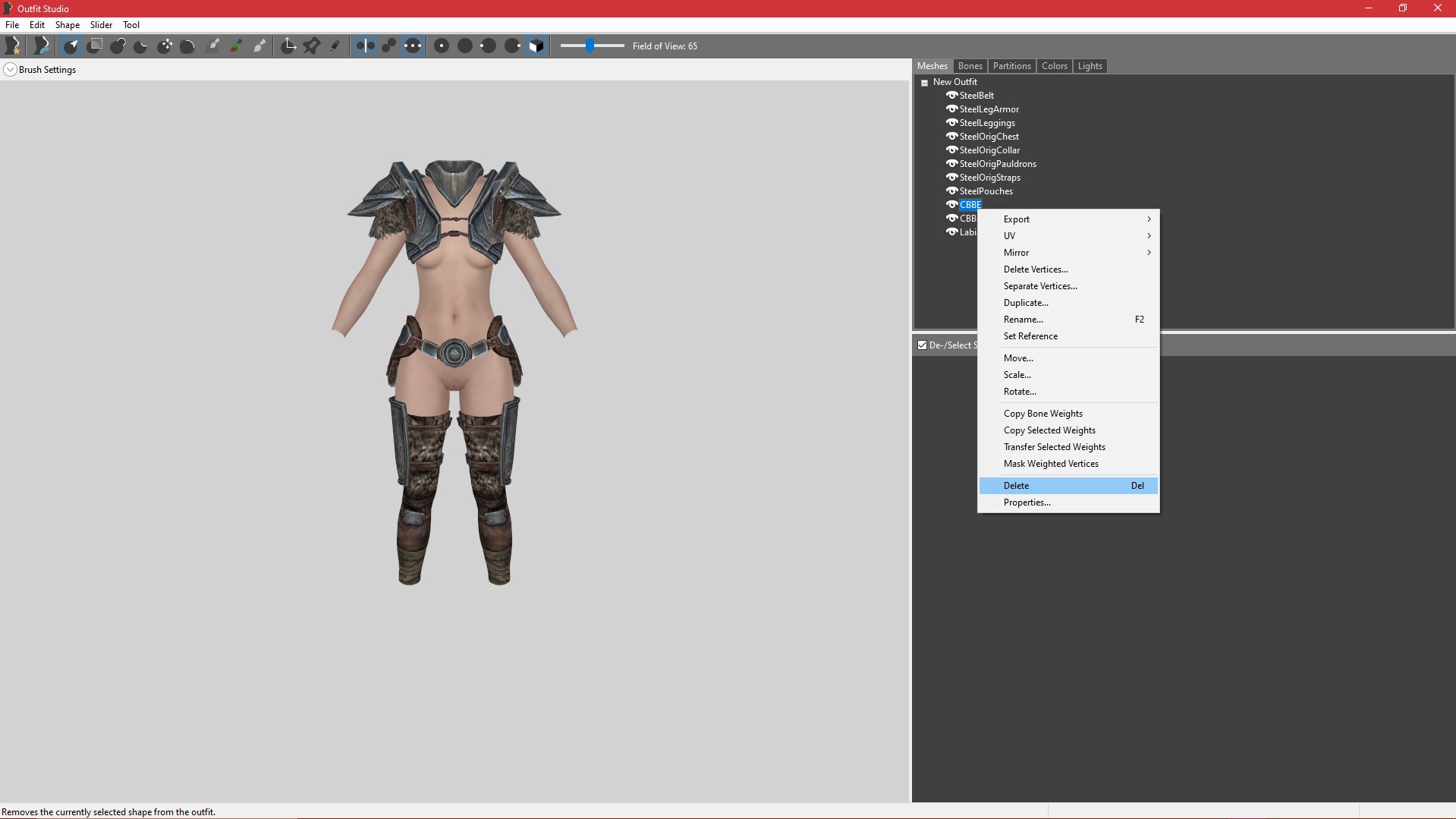Select the Smooth brush tool
The height and width of the screenshot is (819, 1456).
click(x=188, y=46)
